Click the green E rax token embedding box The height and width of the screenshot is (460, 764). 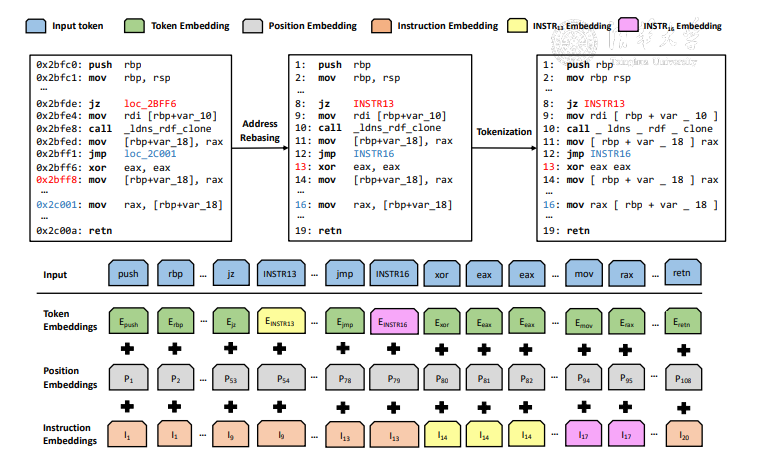coord(627,321)
